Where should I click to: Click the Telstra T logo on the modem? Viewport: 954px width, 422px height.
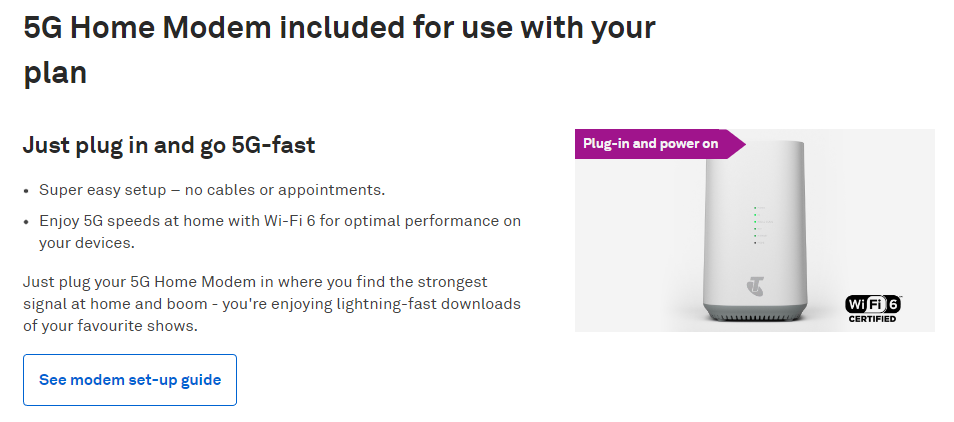(755, 287)
